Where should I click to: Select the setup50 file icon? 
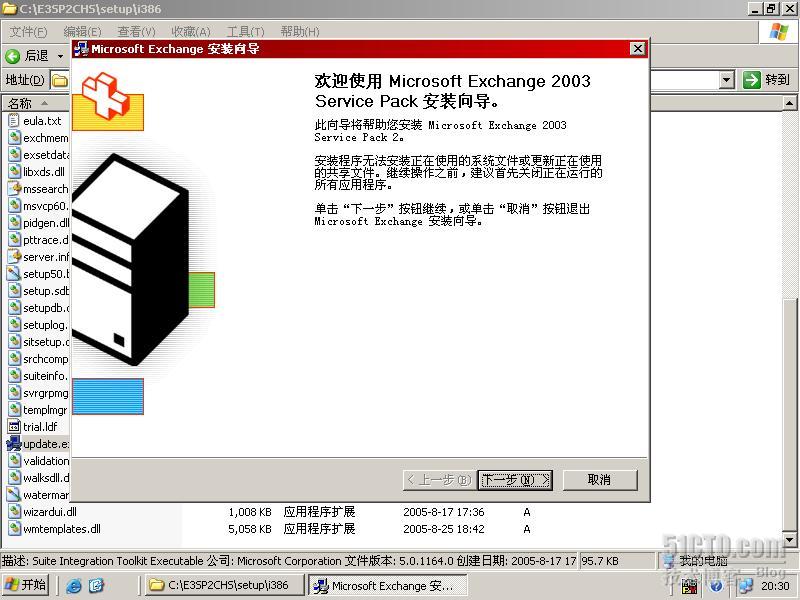14,274
